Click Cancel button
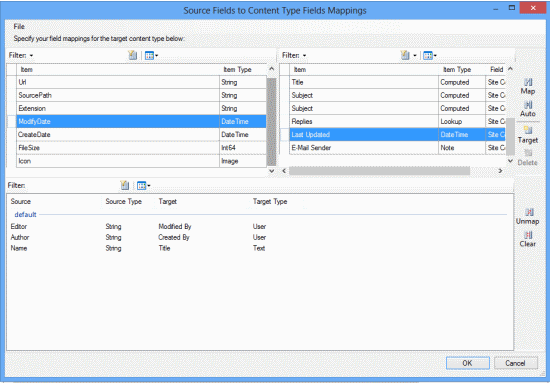The width and height of the screenshot is (553, 383). click(516, 363)
